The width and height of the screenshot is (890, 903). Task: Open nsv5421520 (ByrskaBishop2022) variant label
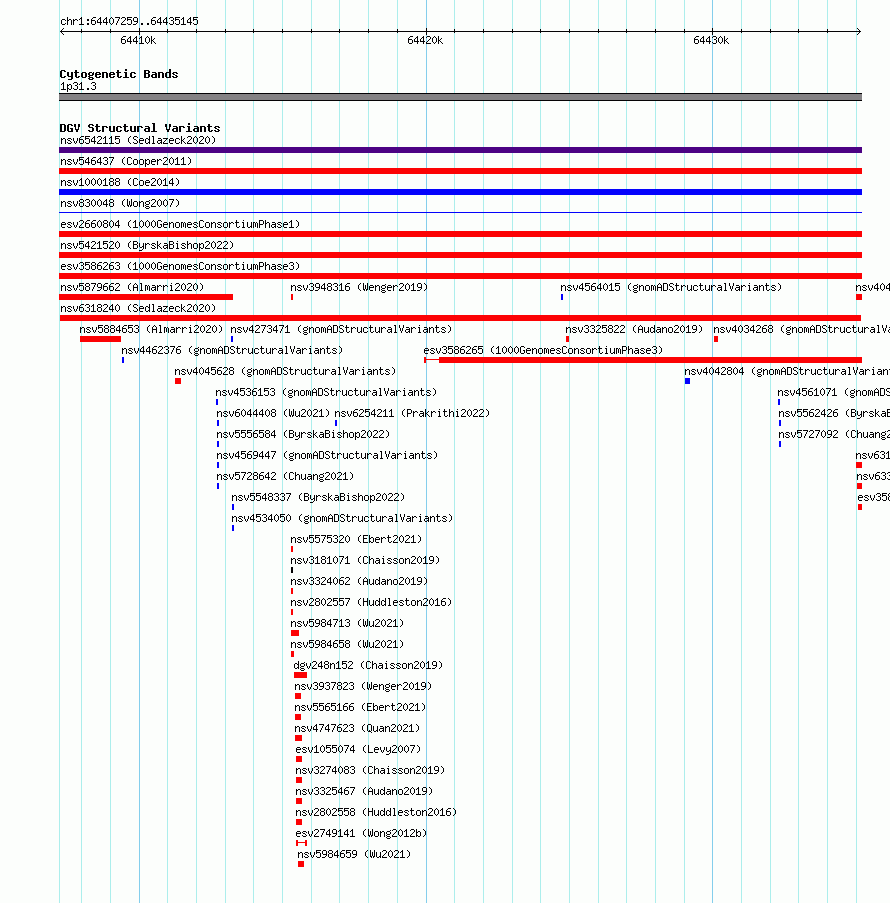(x=147, y=245)
